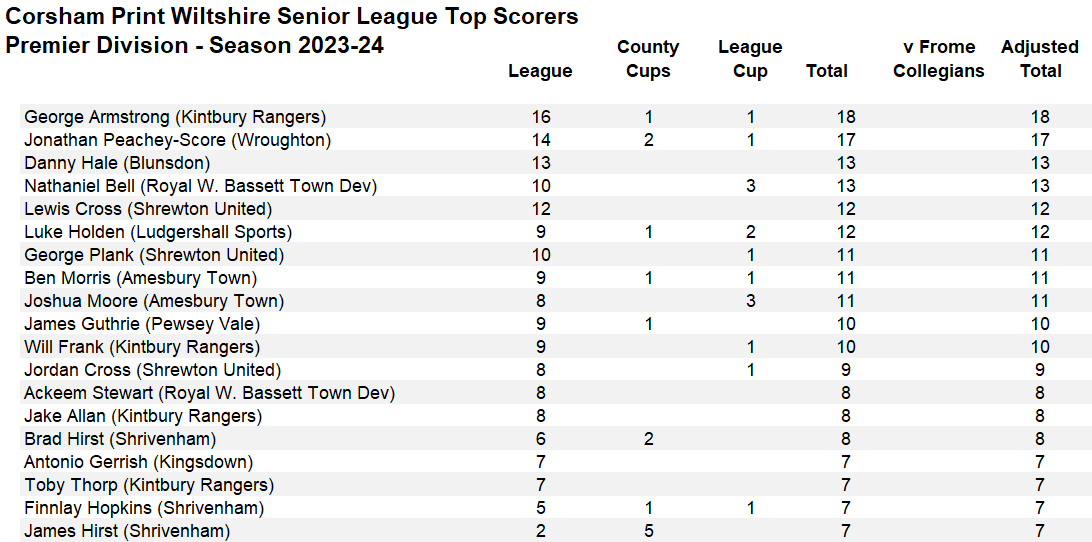Select Jonathan Peachey-Score (Wroughton) player name
Image resolution: width=1092 pixels, height=542 pixels.
point(177,140)
